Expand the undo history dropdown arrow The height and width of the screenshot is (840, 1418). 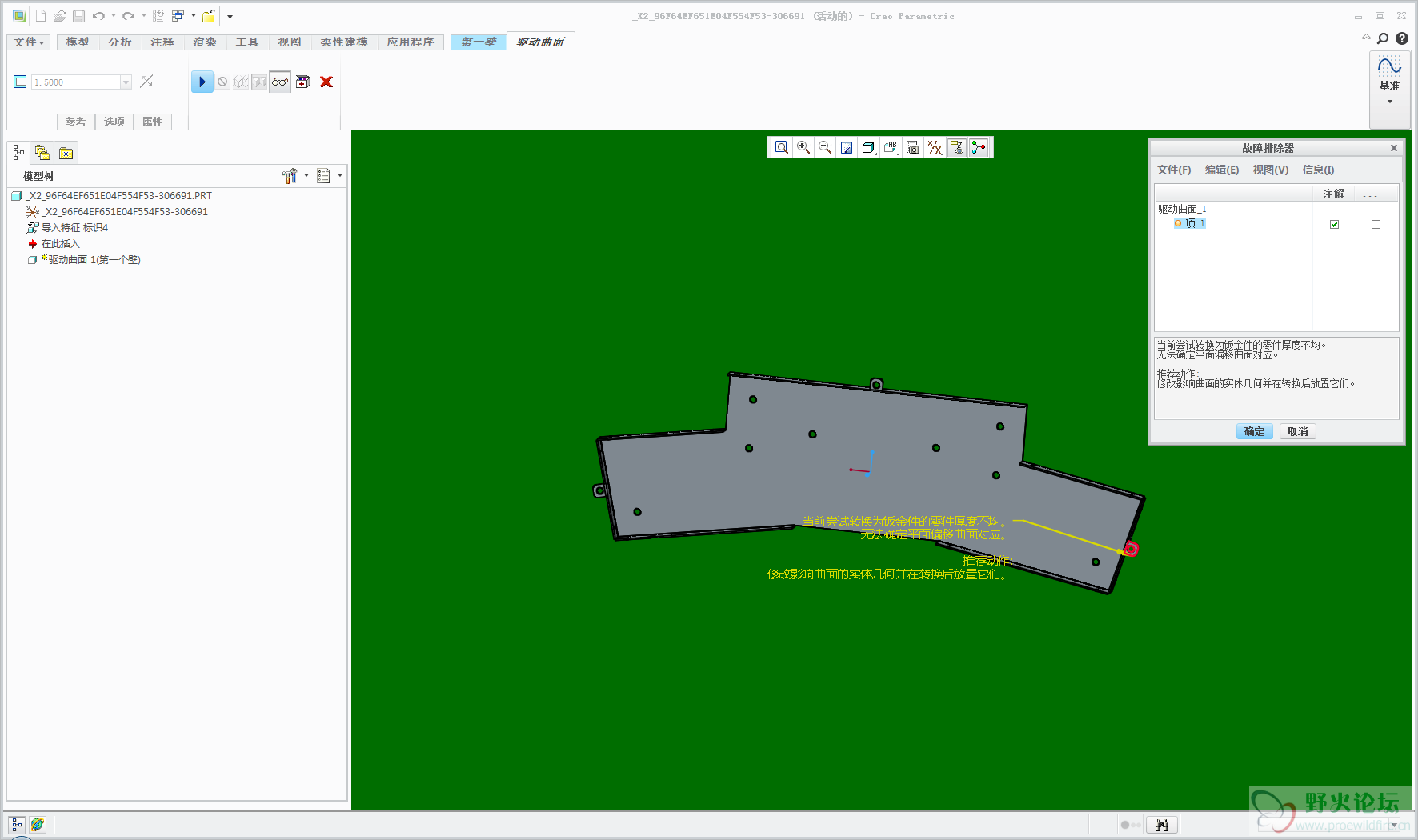tap(114, 16)
